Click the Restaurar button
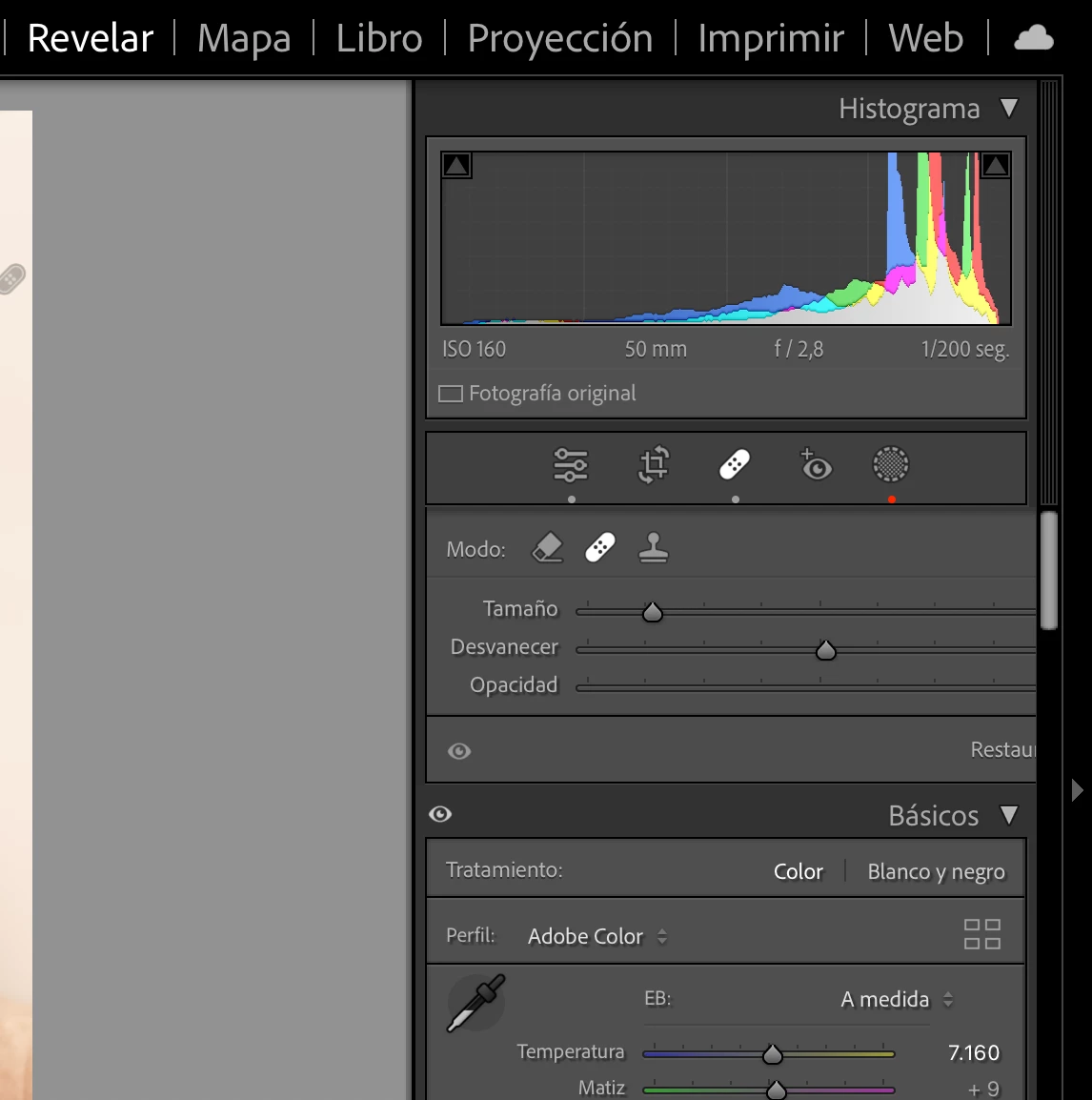 click(1003, 750)
